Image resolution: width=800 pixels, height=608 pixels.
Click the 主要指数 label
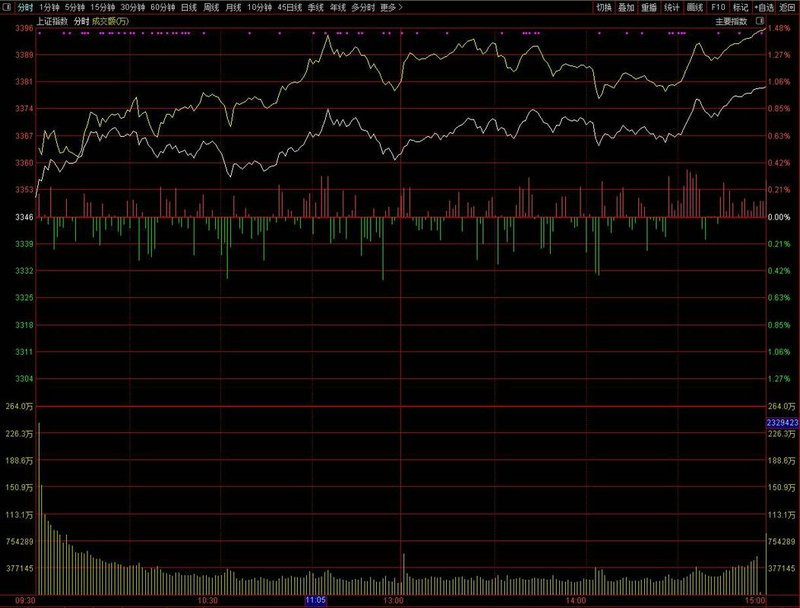point(730,20)
